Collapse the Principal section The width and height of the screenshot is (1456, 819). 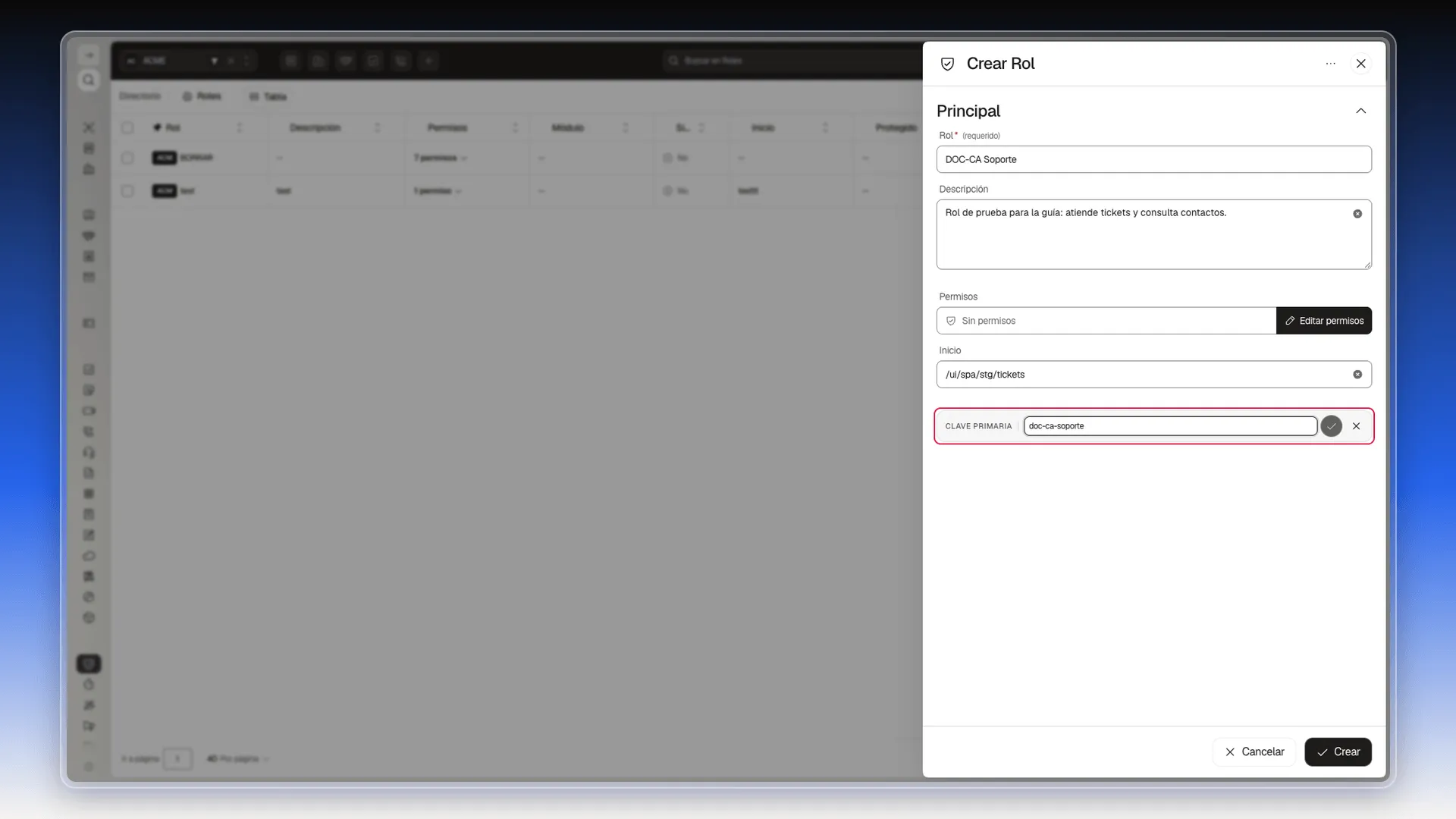point(1361,111)
